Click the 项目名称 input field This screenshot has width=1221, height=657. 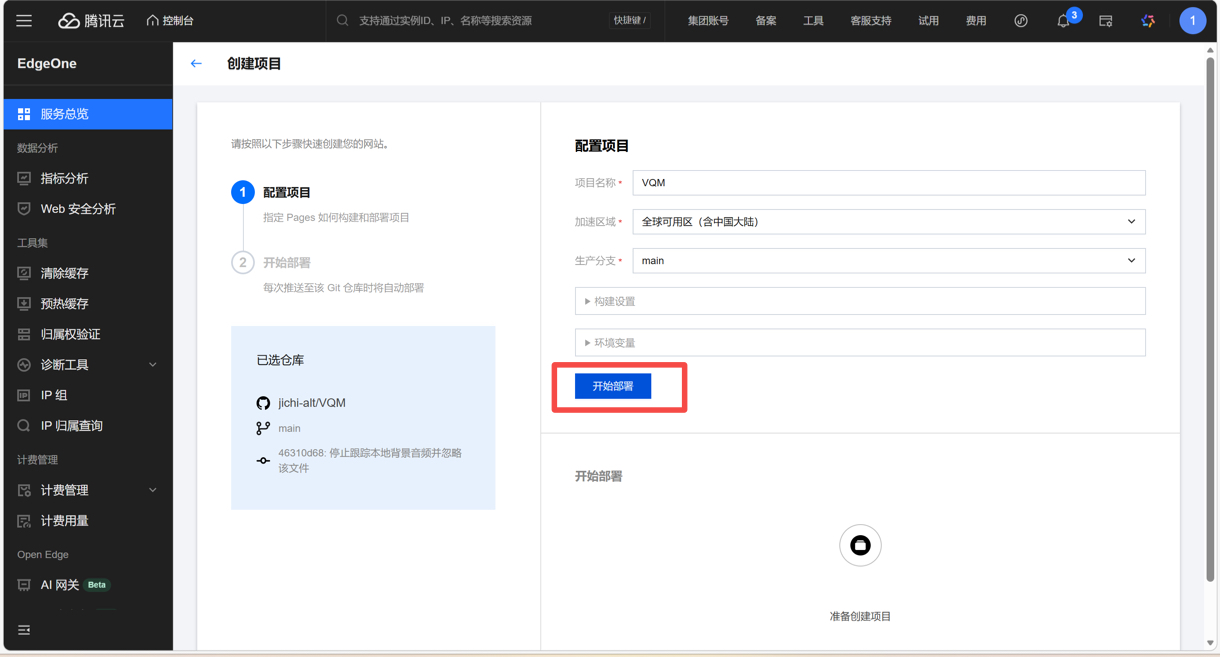click(888, 183)
